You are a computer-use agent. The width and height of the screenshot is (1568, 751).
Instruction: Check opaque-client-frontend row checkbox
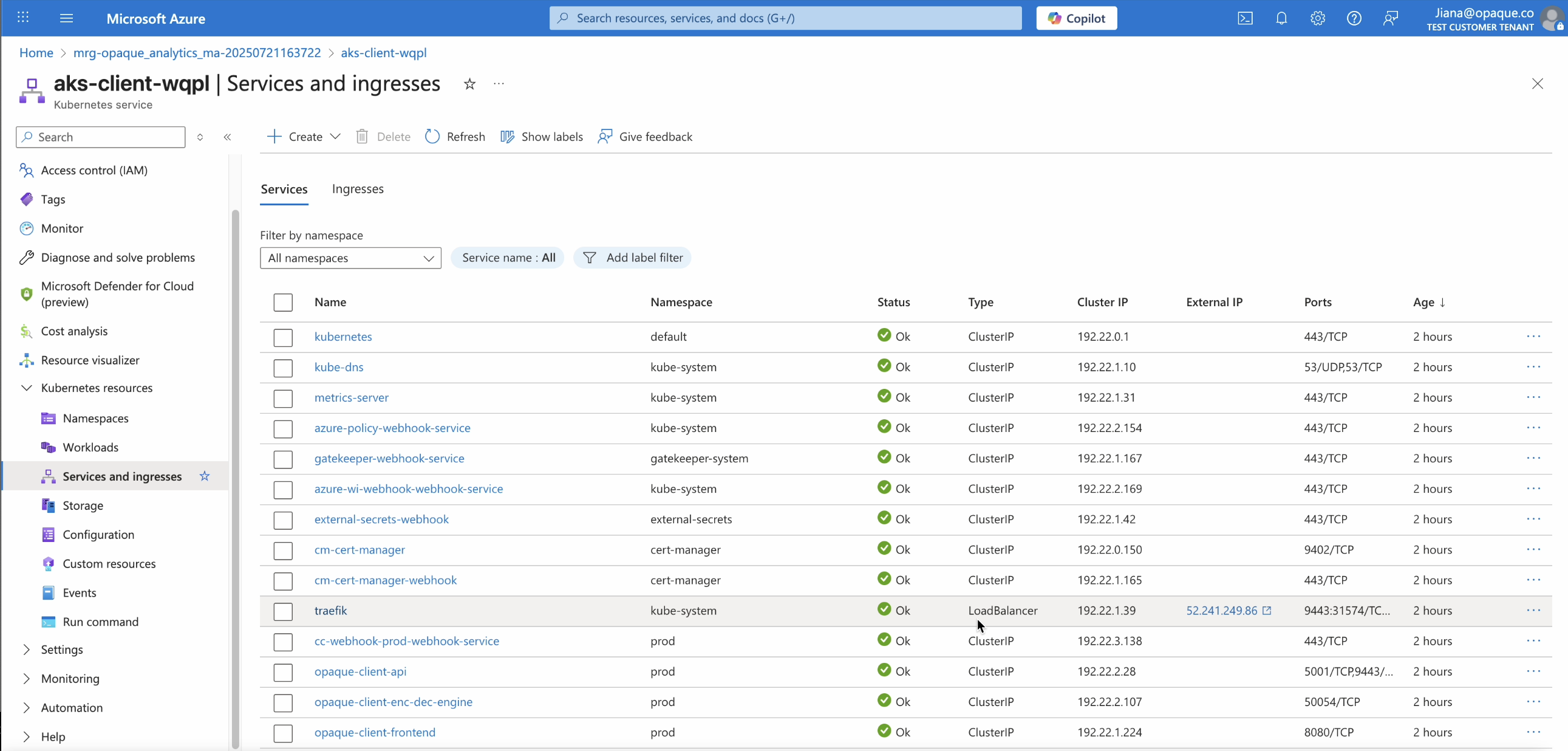point(283,733)
